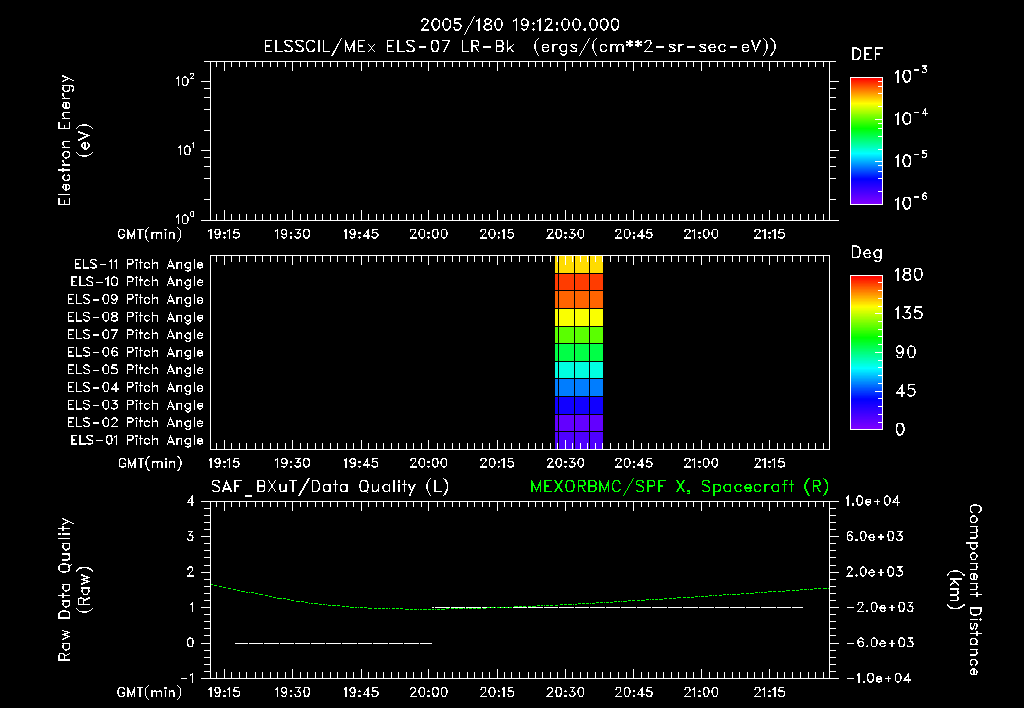The height and width of the screenshot is (708, 1024).
Task: Select the ELS-06 Pitch Angle row label
Action: pos(135,352)
